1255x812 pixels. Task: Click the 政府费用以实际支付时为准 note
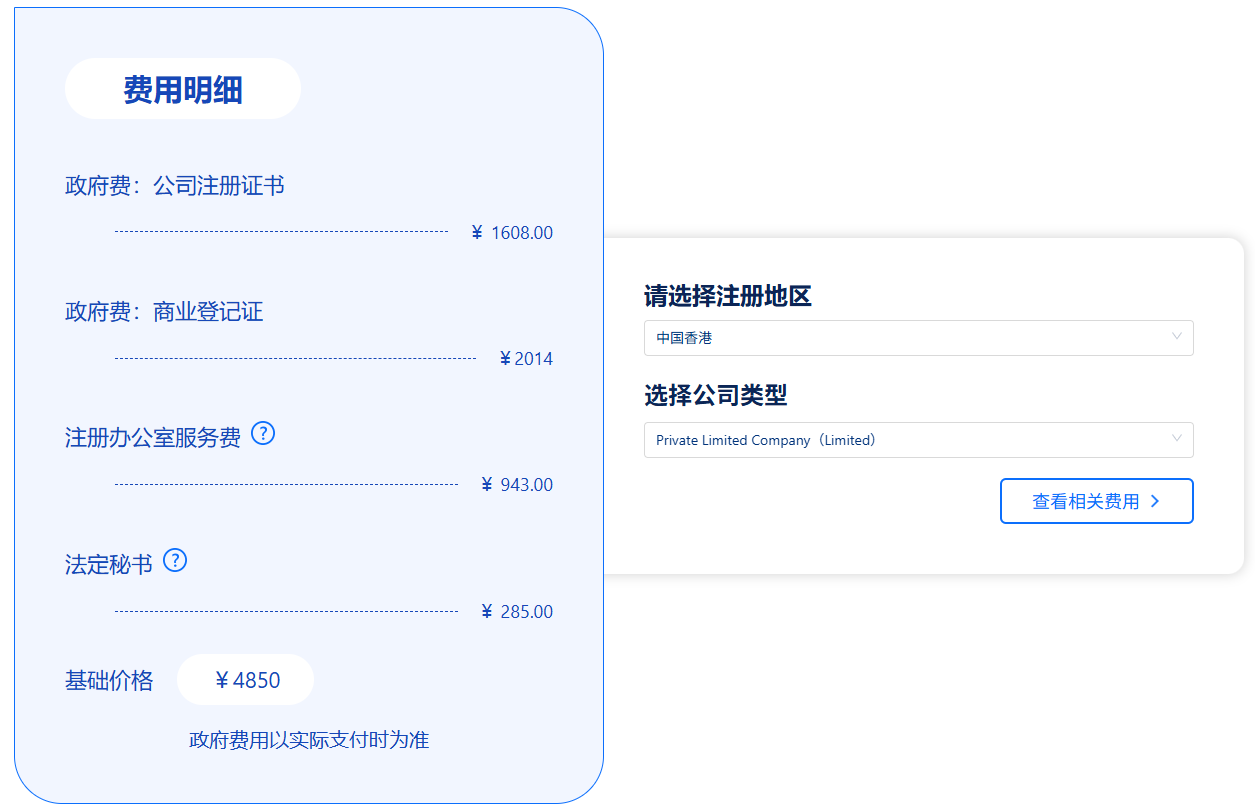[x=309, y=740]
